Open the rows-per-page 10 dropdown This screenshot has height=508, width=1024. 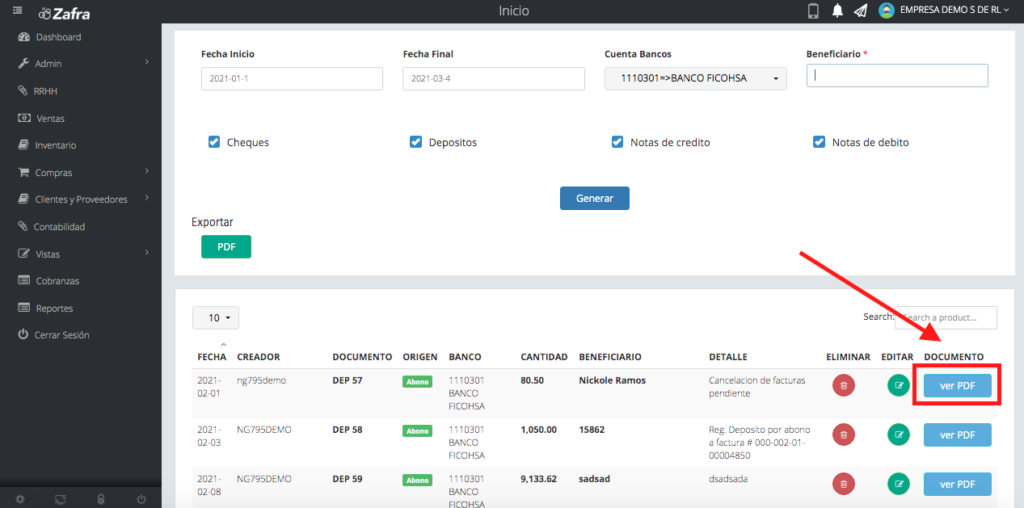(x=216, y=318)
